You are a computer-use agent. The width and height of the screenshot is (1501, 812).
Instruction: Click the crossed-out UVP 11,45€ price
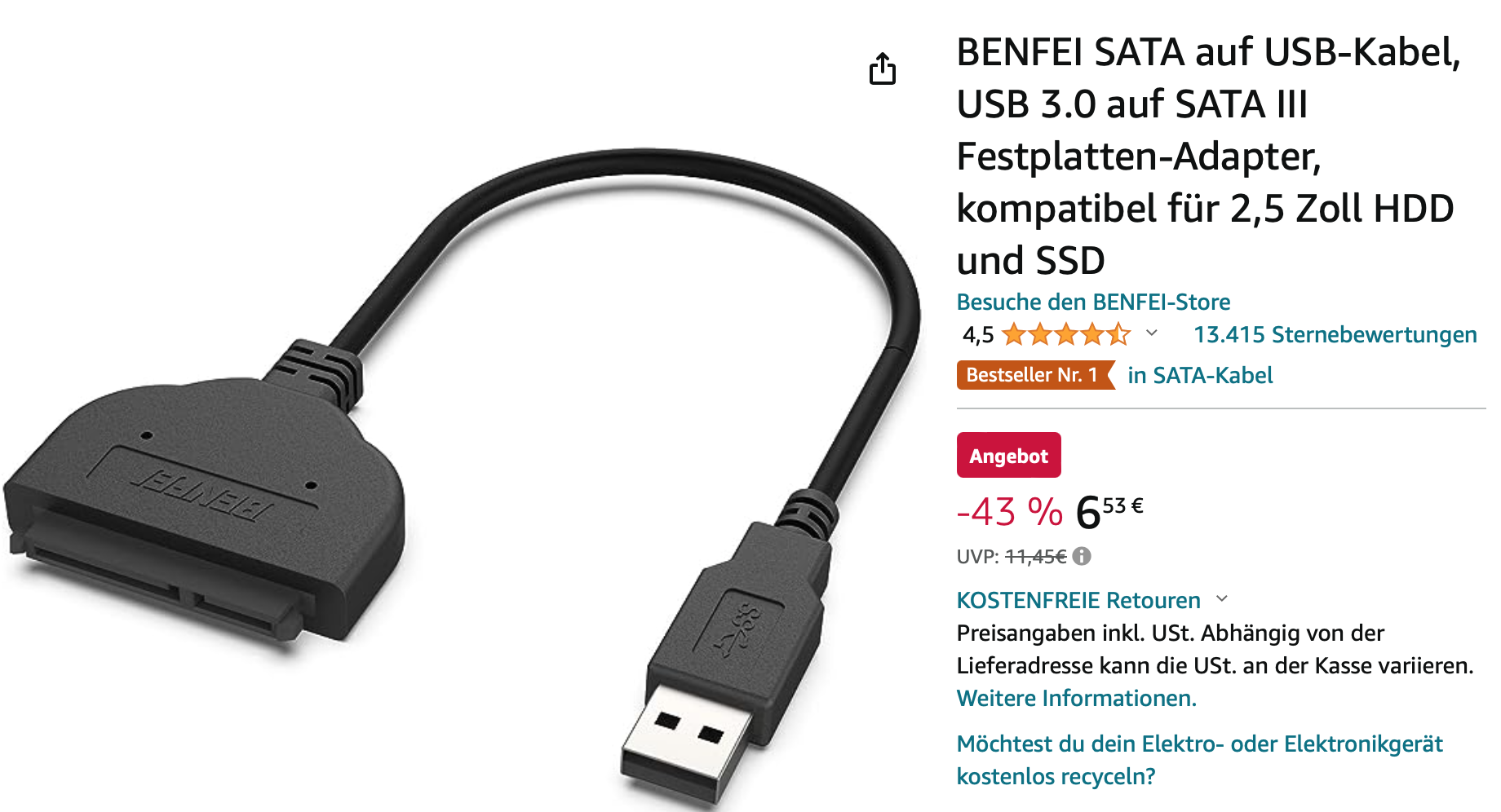1036,557
